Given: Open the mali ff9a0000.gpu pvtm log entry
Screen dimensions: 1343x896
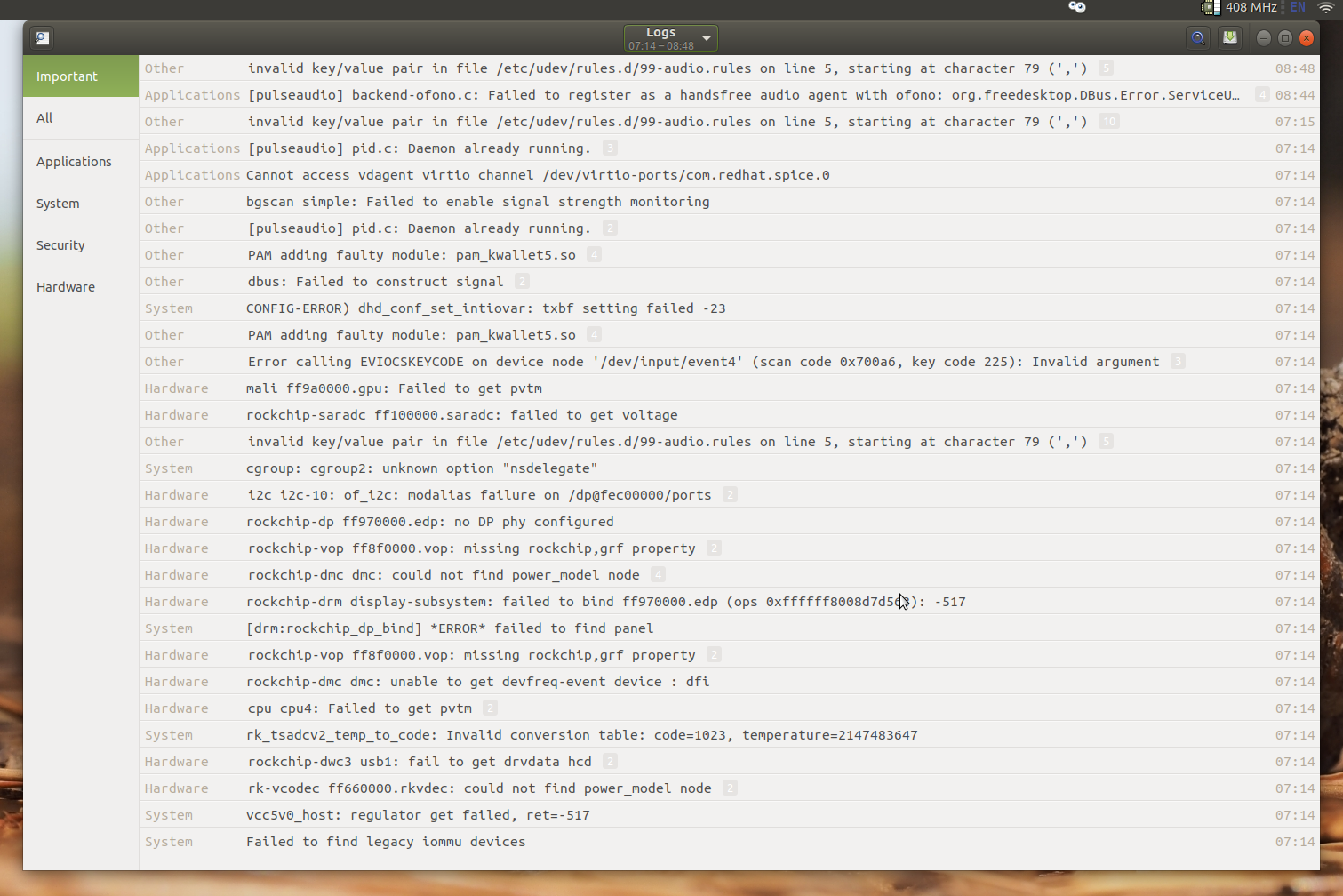Looking at the screenshot, I should pos(394,388).
